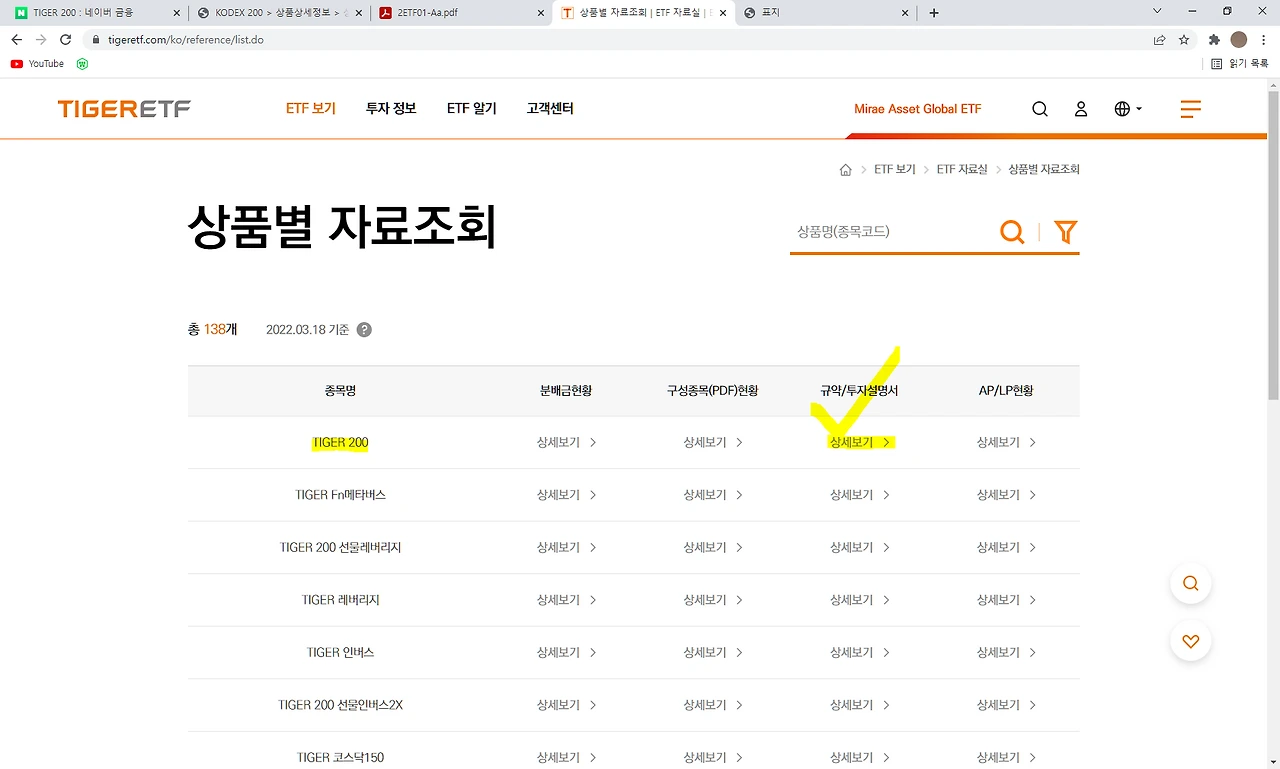Click the TIGER 레버리지 product name
The width and height of the screenshot is (1280, 769).
340,600
